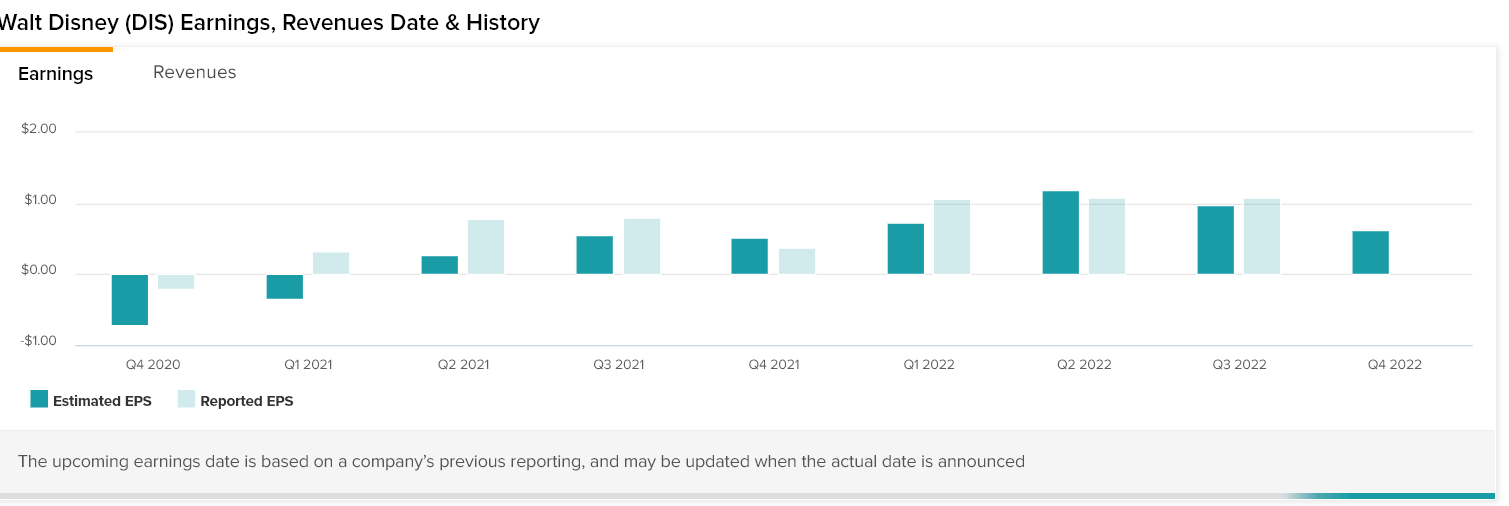Click the Q1 2022 axis label
This screenshot has height=506, width=1509.
click(x=929, y=365)
